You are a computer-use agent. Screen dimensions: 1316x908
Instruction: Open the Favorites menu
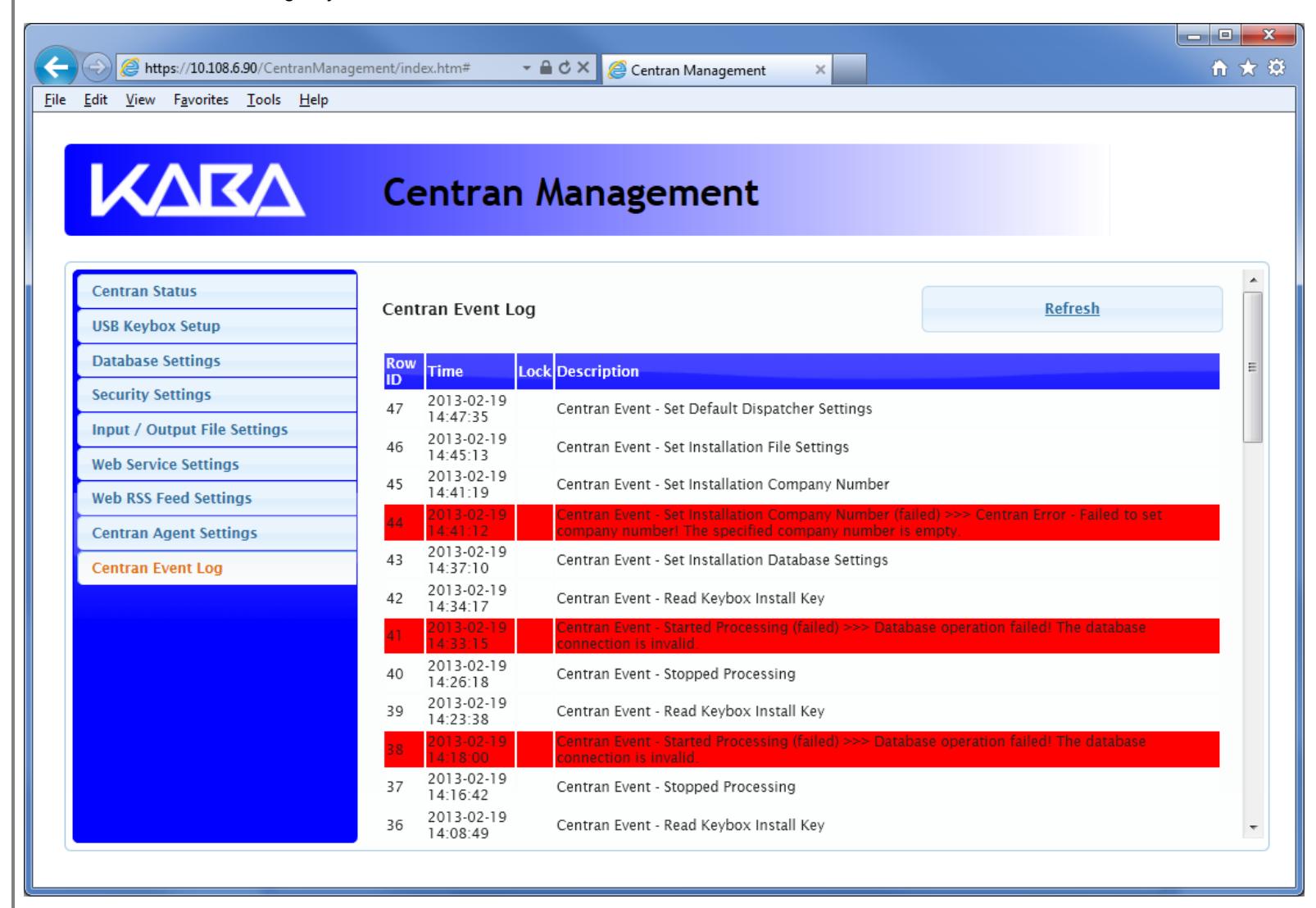tap(201, 100)
